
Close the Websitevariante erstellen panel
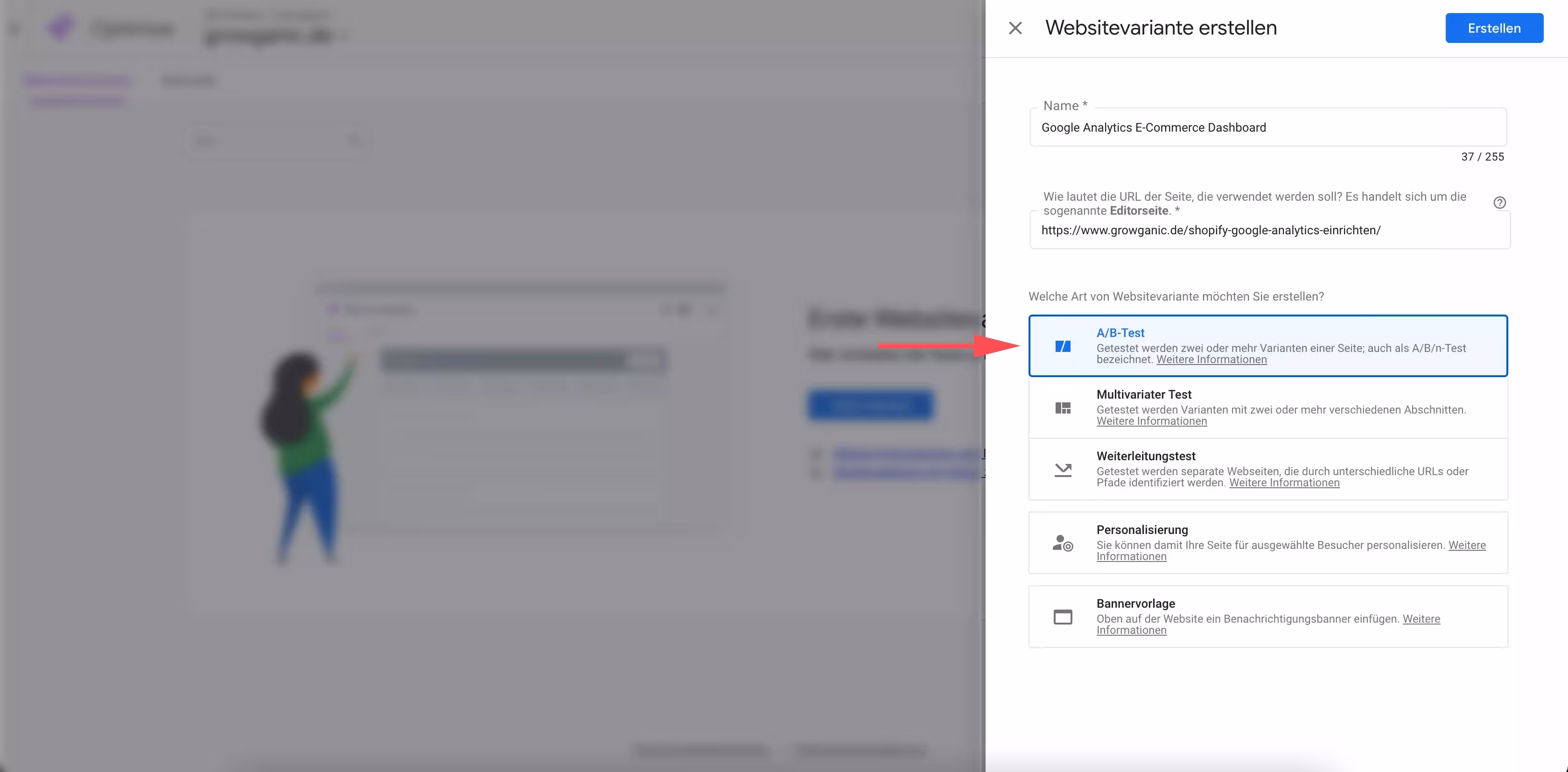pyautogui.click(x=1015, y=28)
